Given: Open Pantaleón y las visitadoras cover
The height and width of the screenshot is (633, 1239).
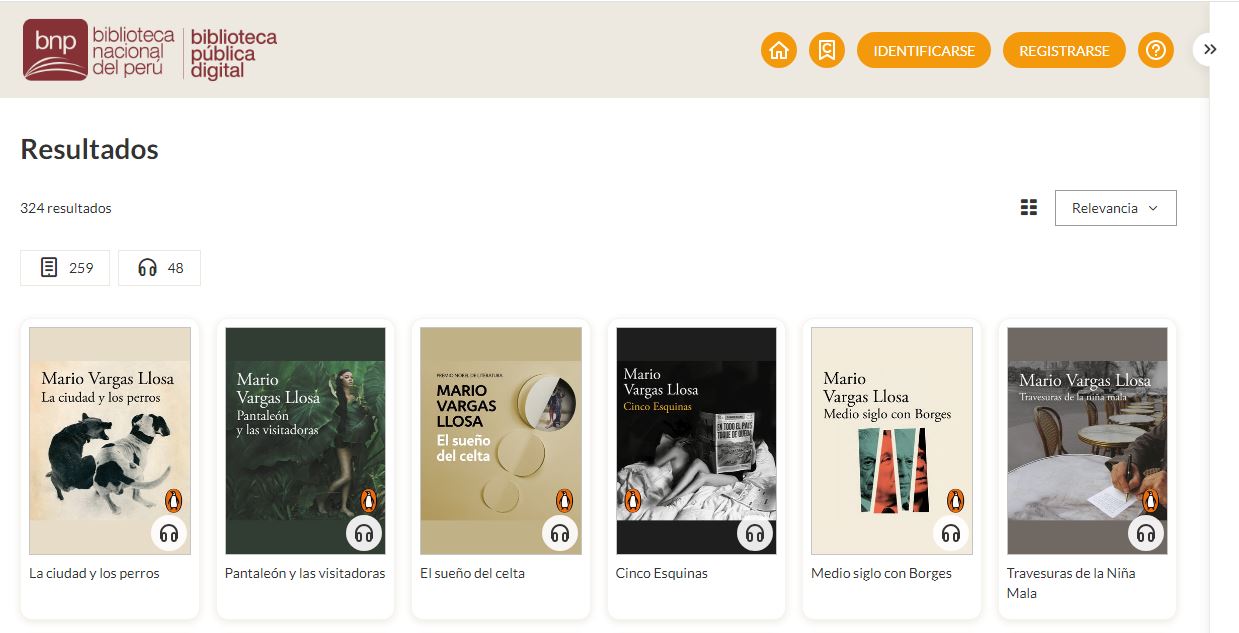Looking at the screenshot, I should (305, 441).
